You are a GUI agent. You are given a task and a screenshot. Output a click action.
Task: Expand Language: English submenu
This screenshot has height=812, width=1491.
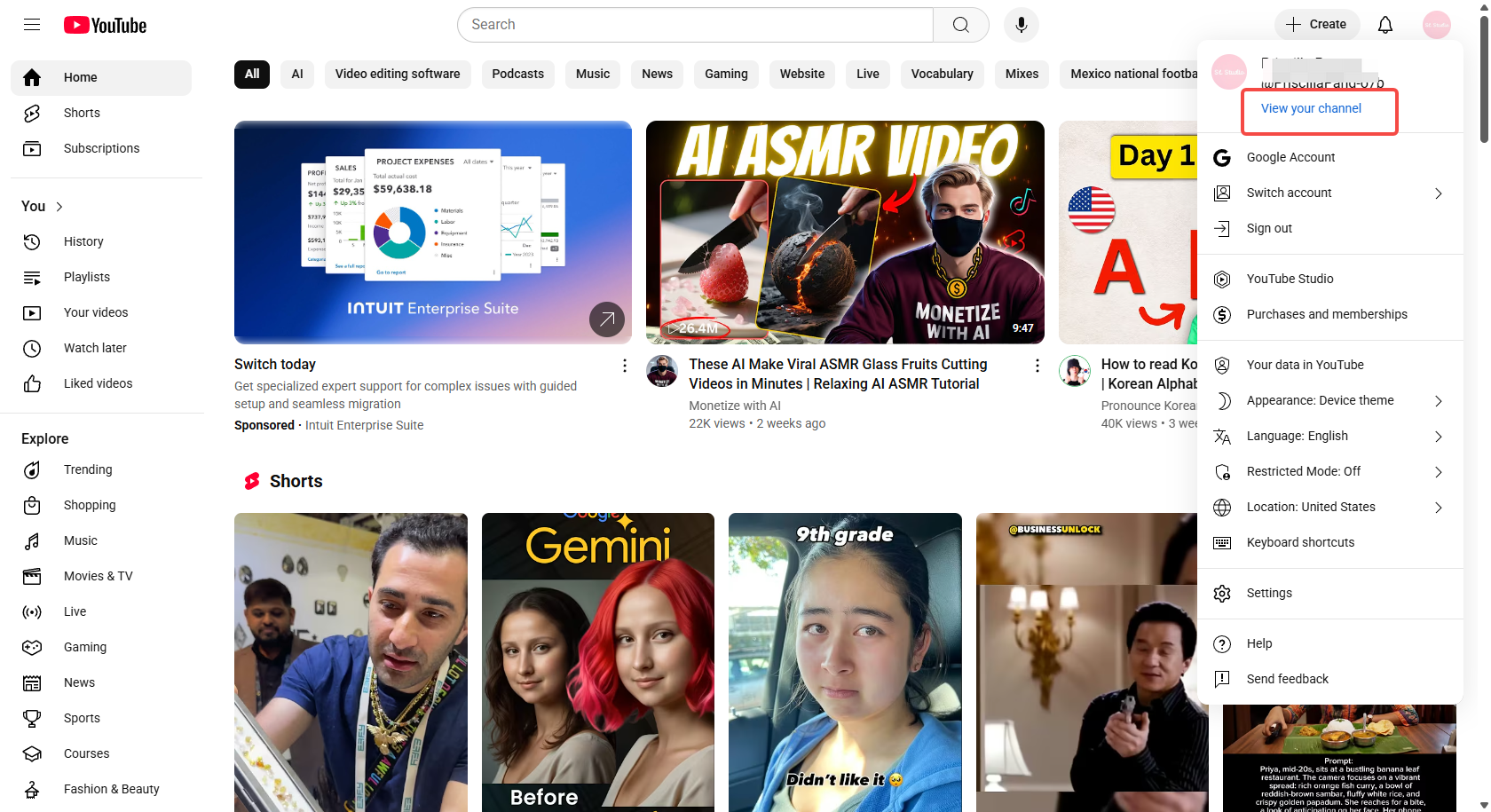(1438, 437)
